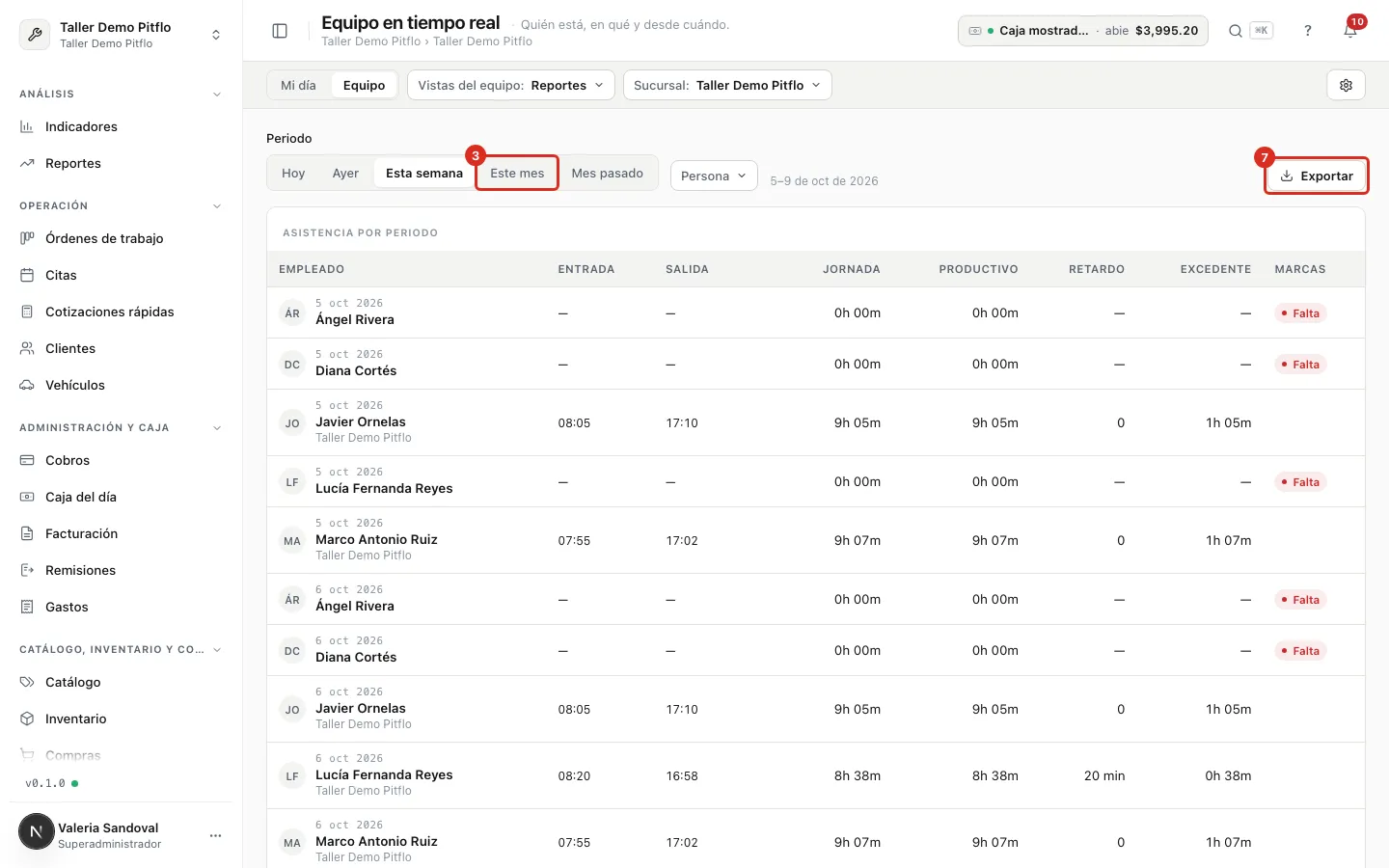Select the Equipo tab
This screenshot has height=868, width=1389.
click(x=364, y=85)
